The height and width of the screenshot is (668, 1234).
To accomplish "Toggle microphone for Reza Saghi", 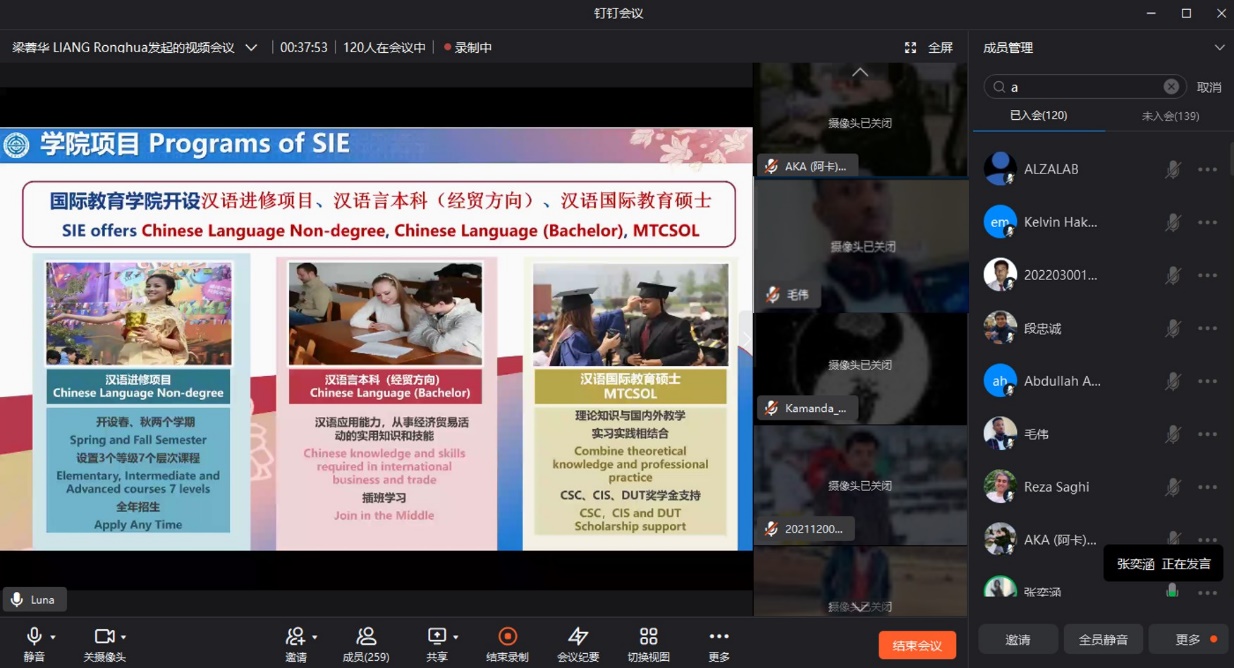I will (1173, 487).
